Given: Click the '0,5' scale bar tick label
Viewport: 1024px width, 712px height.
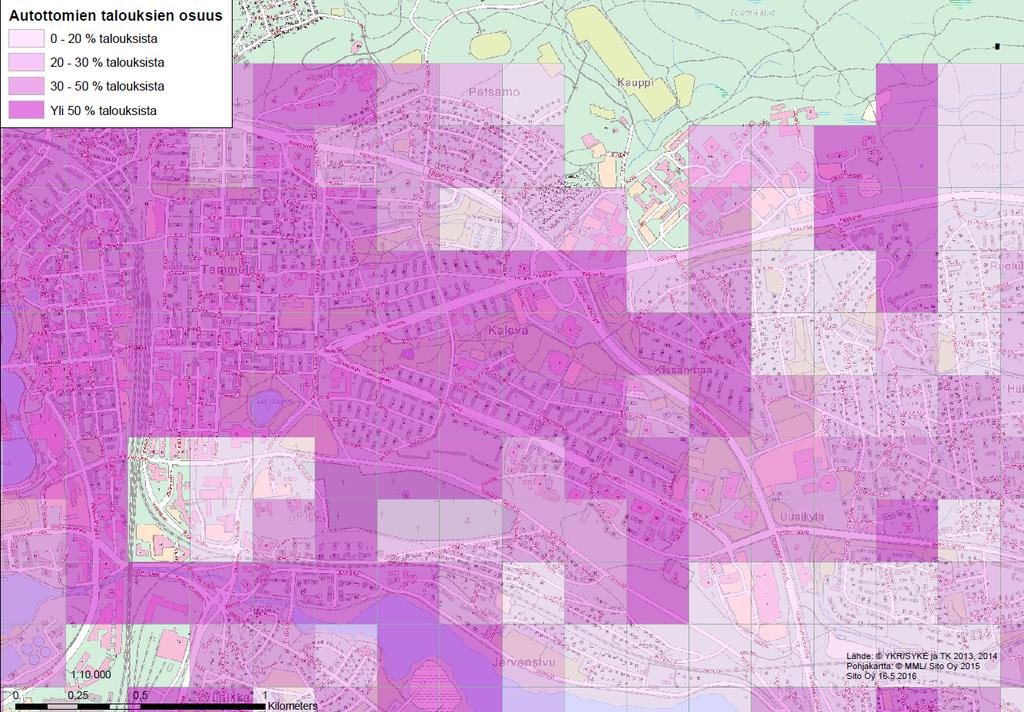Looking at the screenshot, I should 140,695.
